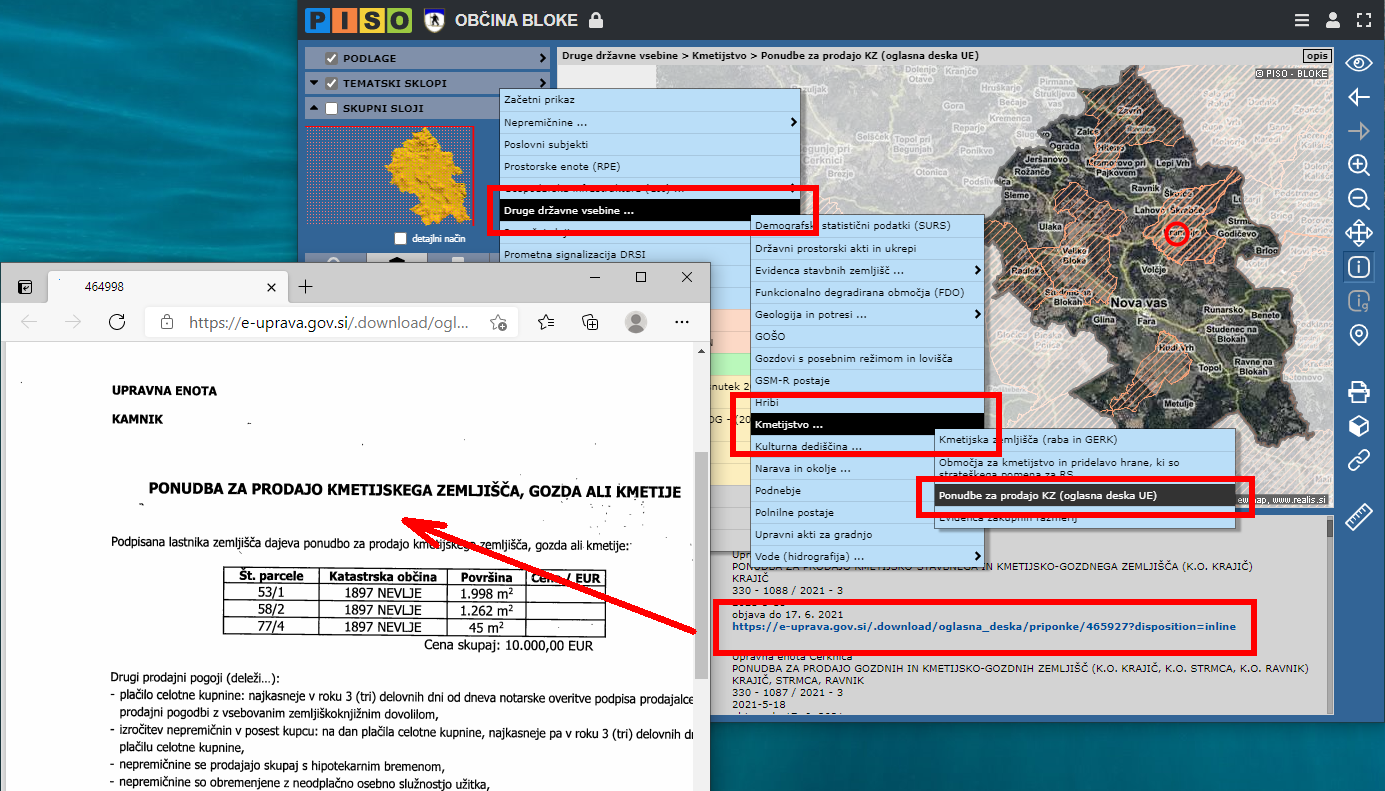Go to previous map view arrow

click(1358, 97)
